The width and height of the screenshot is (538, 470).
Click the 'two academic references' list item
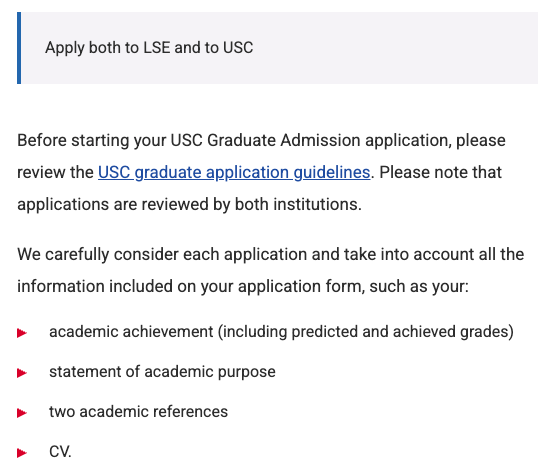coord(138,412)
